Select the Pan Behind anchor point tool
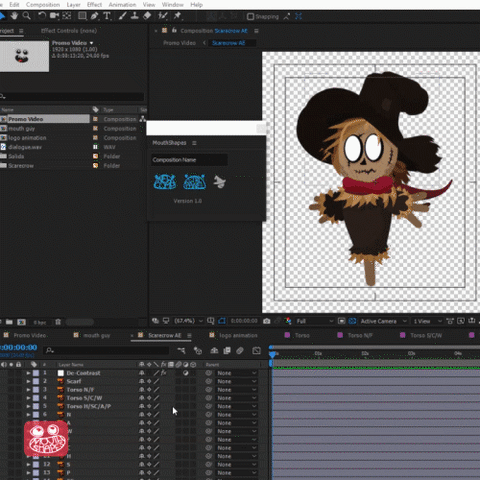The image size is (480, 480). click(x=67, y=16)
